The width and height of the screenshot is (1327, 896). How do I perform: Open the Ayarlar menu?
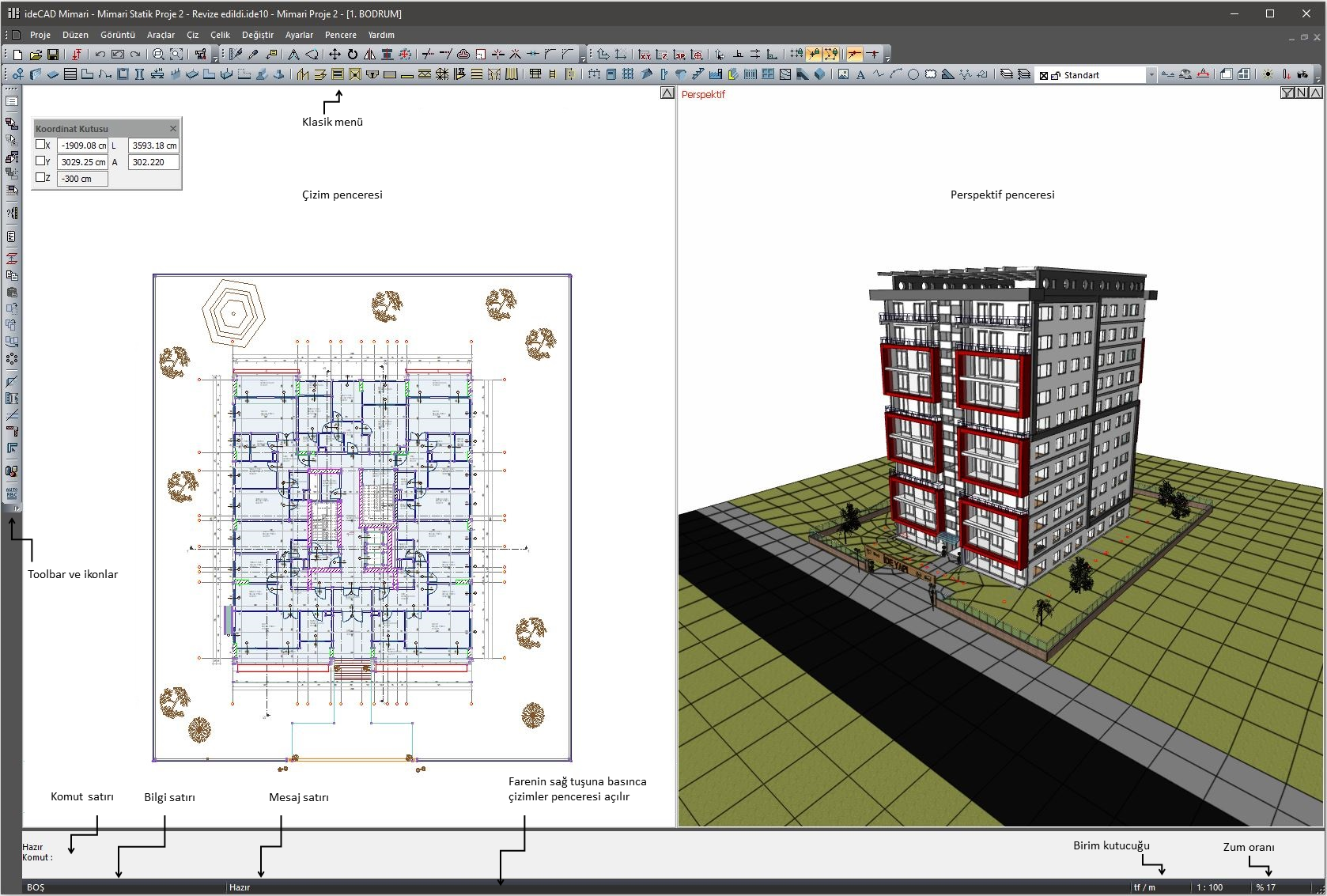299,35
